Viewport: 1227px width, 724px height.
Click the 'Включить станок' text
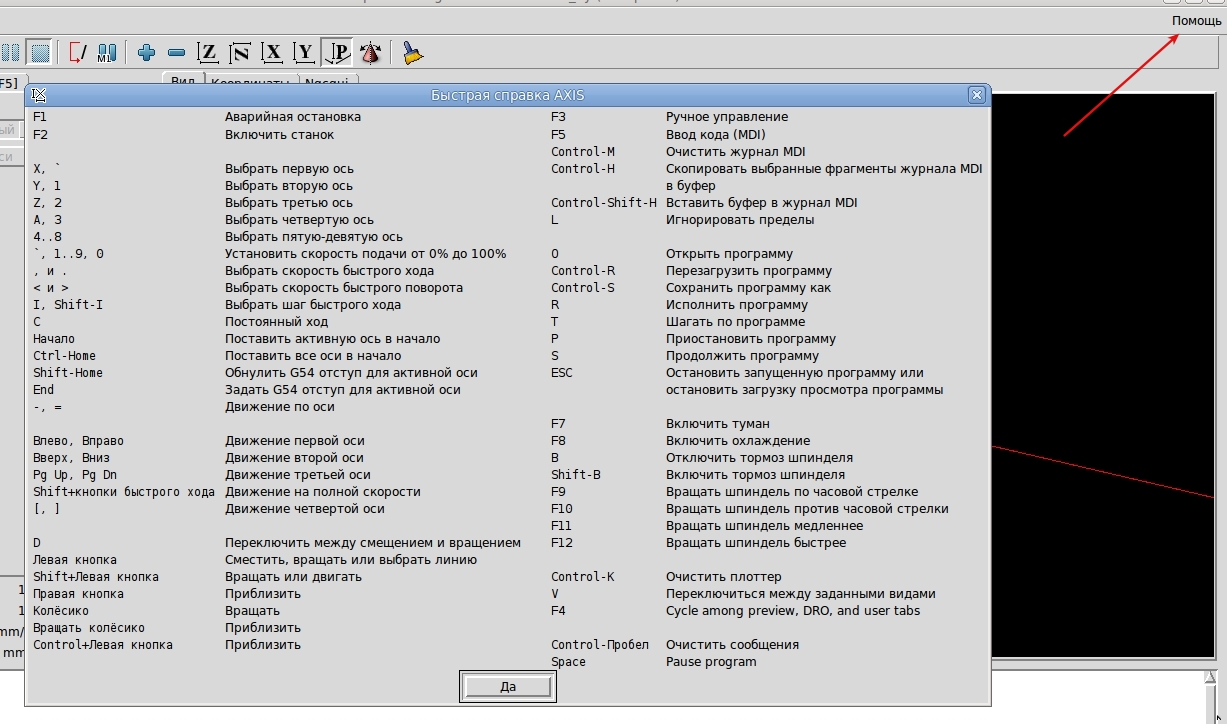point(280,134)
